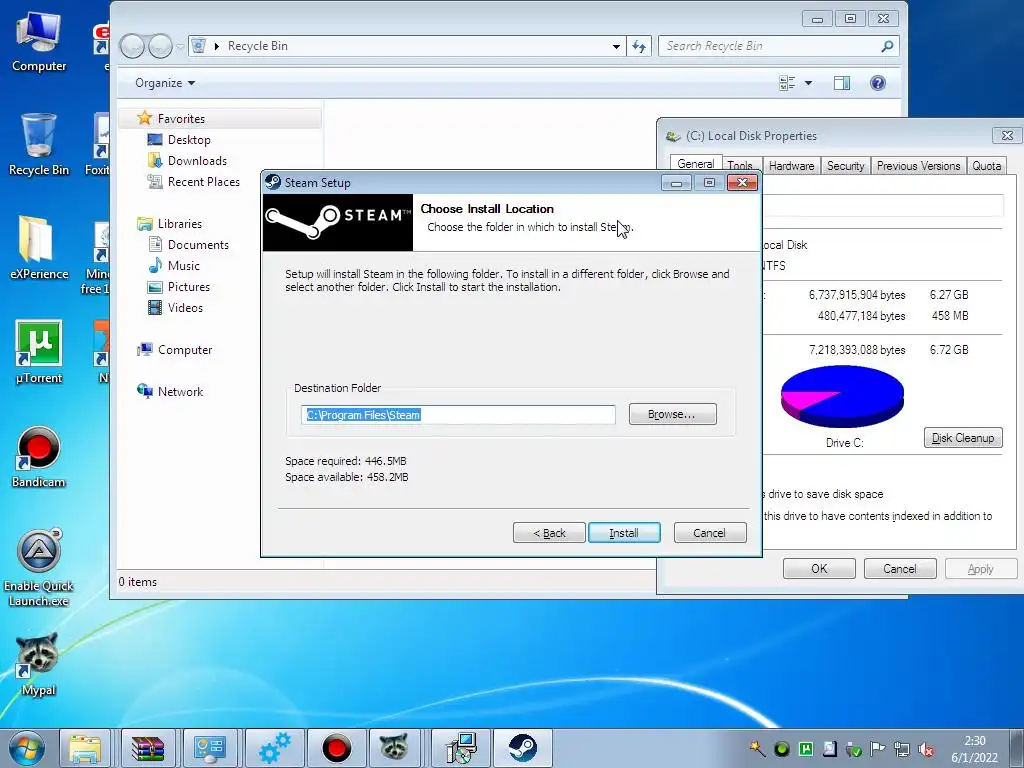Switch to the Mypal raccoon taskbar icon

click(x=394, y=748)
